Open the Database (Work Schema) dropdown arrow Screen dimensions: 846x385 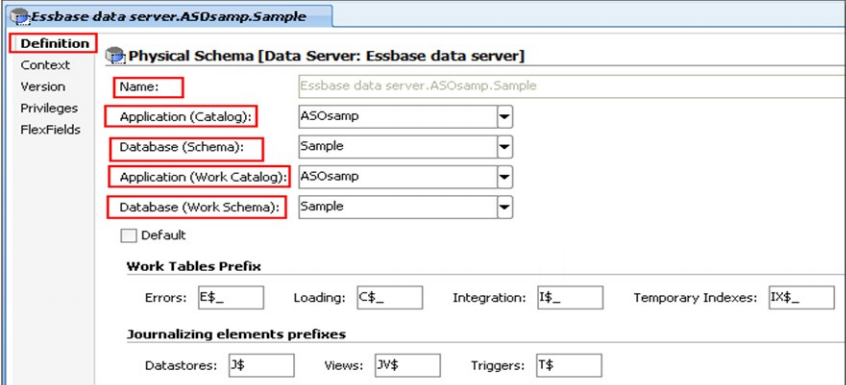pos(504,207)
